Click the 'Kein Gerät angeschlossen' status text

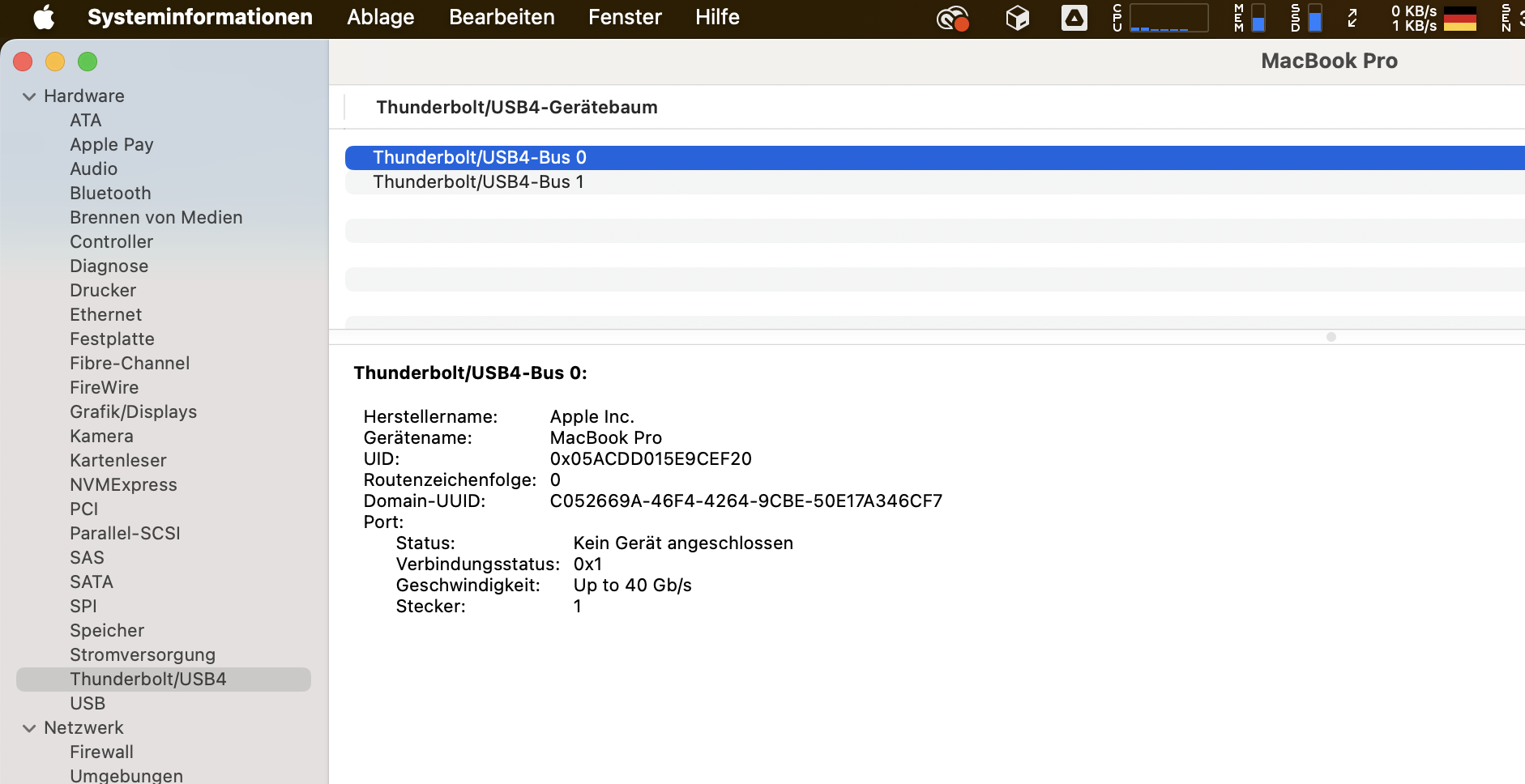tap(683, 543)
